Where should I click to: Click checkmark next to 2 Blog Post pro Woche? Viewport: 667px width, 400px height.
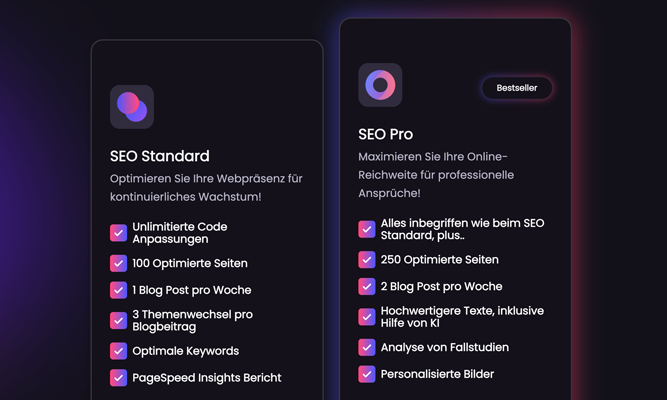tap(367, 286)
